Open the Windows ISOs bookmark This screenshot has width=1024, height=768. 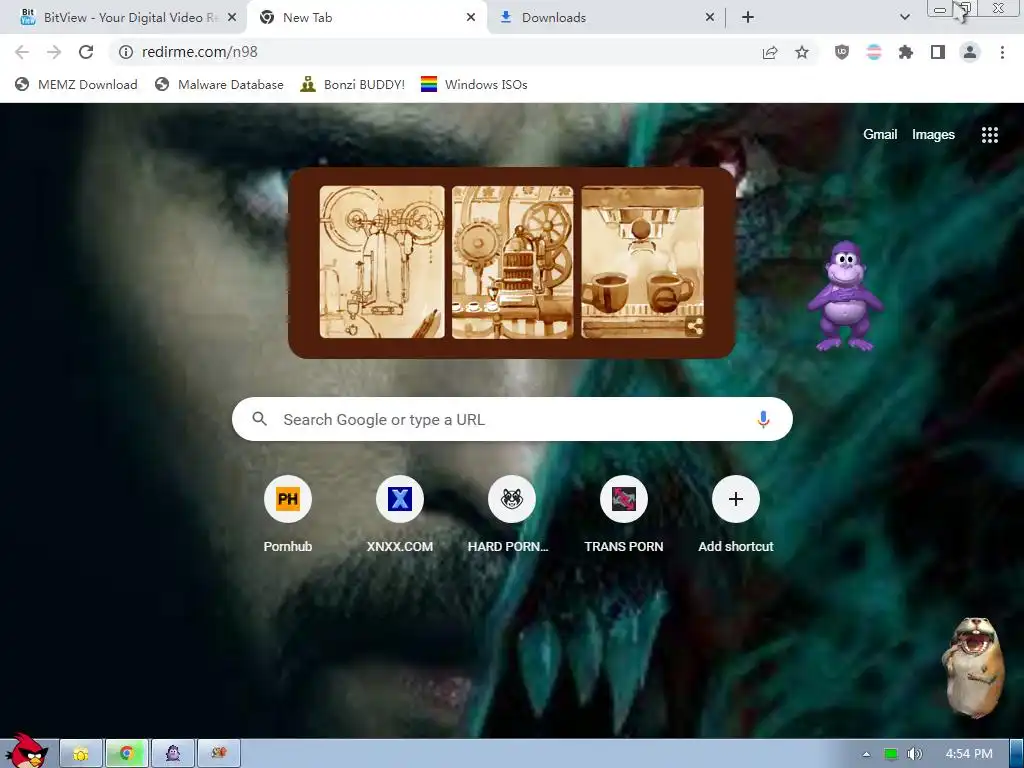[x=474, y=84]
